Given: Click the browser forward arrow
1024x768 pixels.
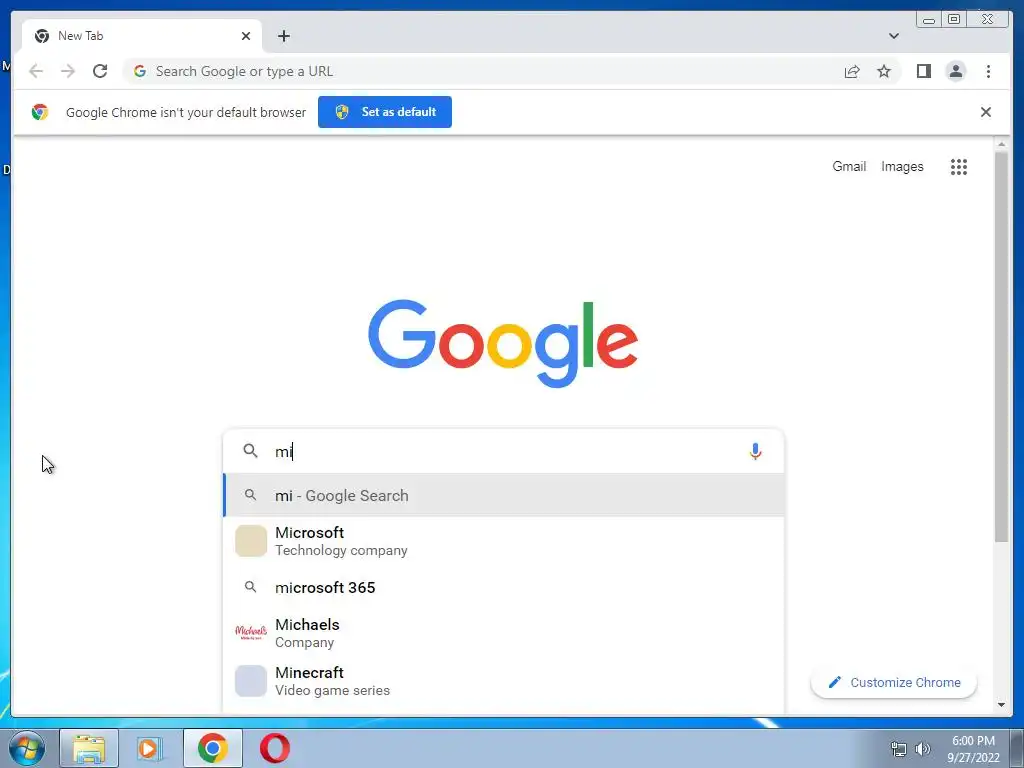Looking at the screenshot, I should [68, 71].
